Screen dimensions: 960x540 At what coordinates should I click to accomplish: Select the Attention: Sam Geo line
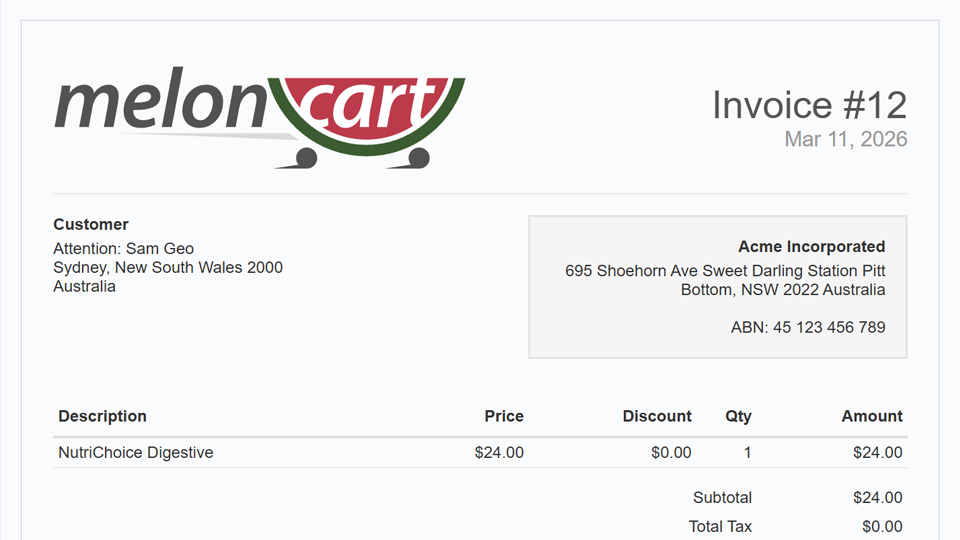click(x=123, y=249)
